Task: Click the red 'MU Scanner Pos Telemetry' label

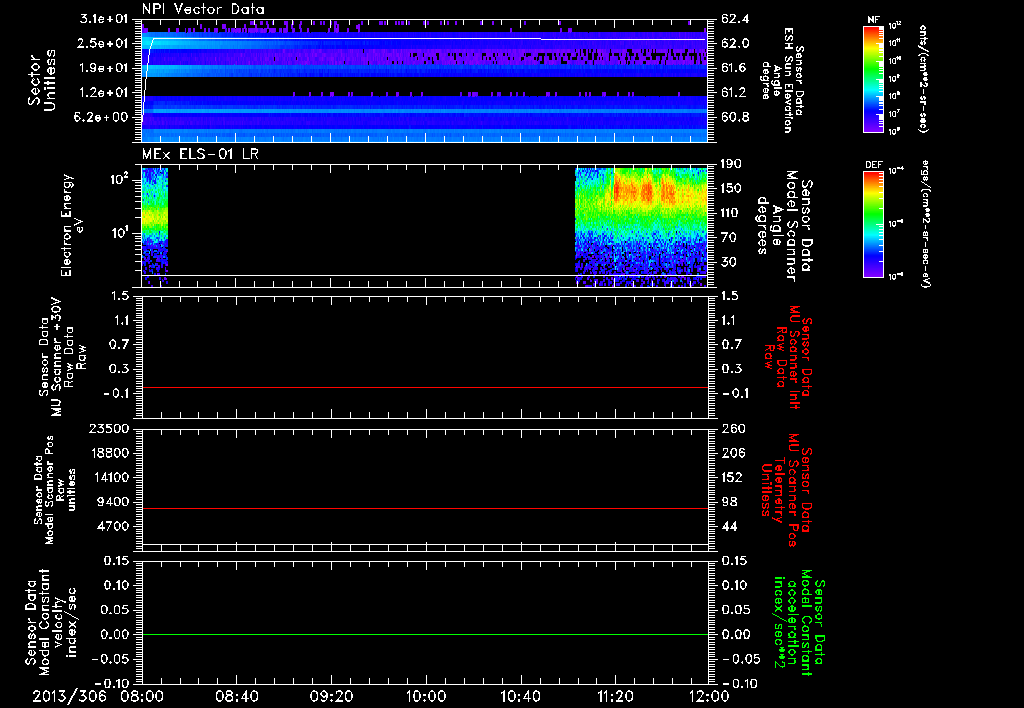Action: 786,490
